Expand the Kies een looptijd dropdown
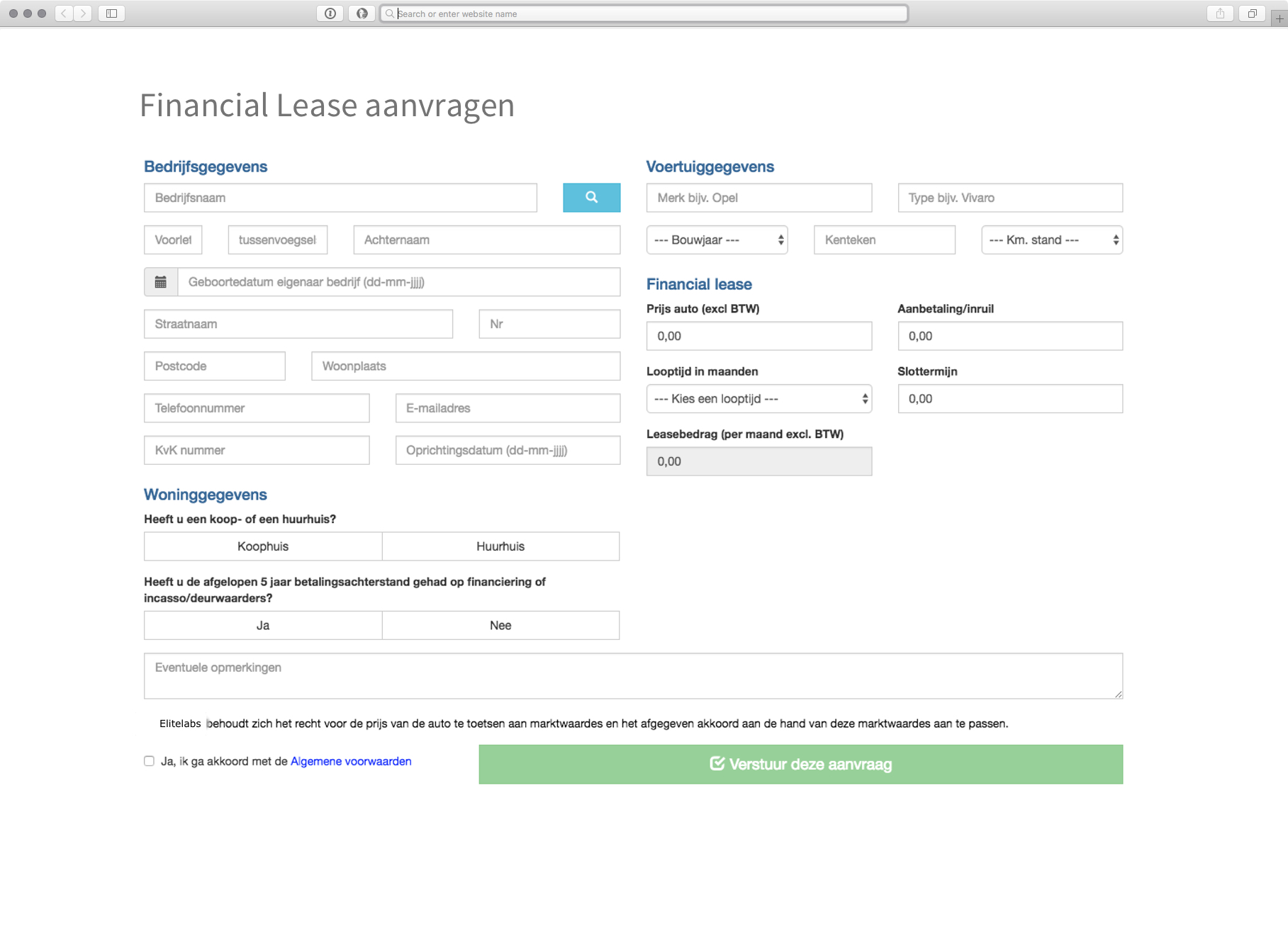Image resolution: width=1288 pixels, height=939 pixels. [758, 399]
